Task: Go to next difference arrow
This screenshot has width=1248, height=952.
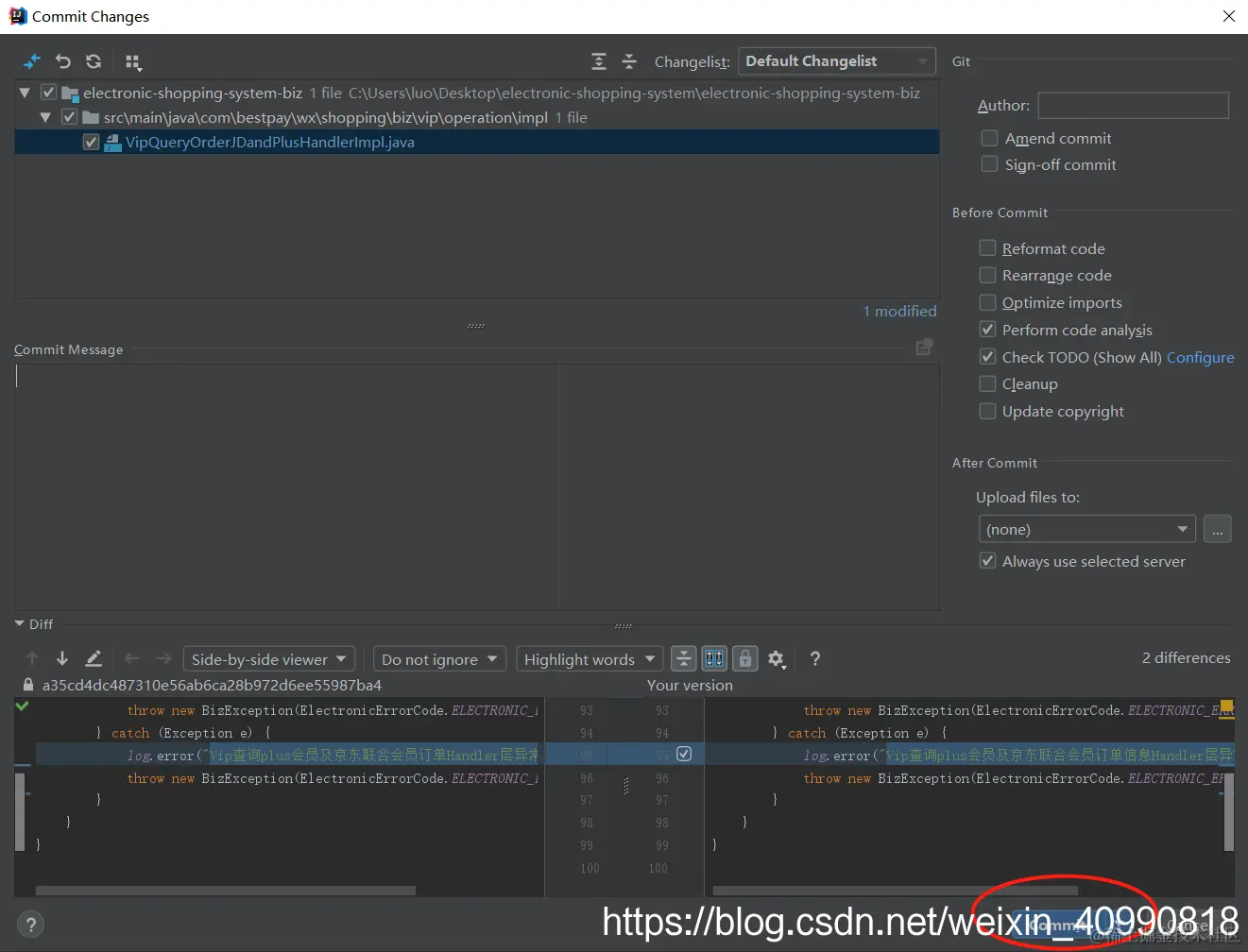Action: coord(62,658)
